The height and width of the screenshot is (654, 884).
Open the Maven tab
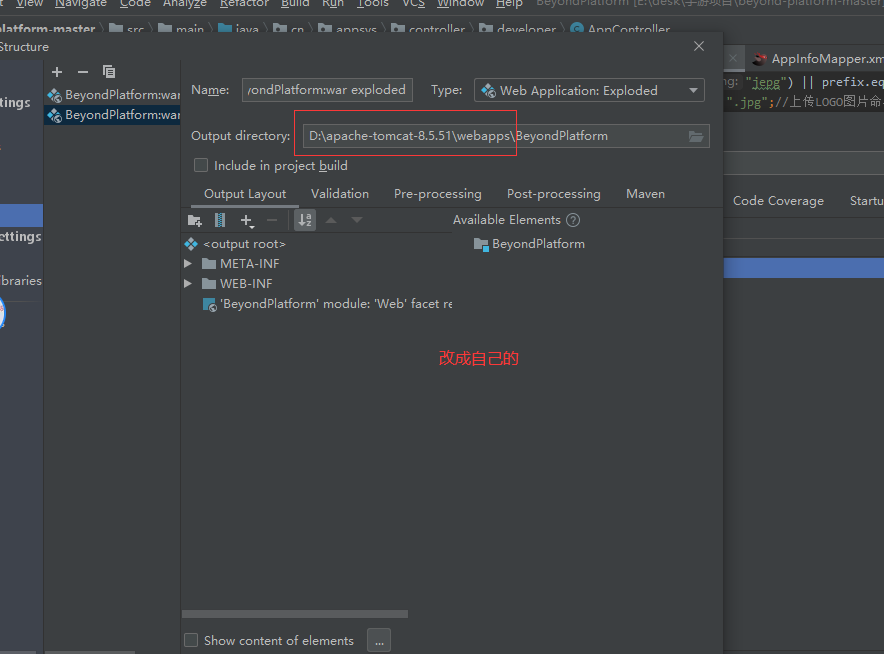tap(646, 194)
